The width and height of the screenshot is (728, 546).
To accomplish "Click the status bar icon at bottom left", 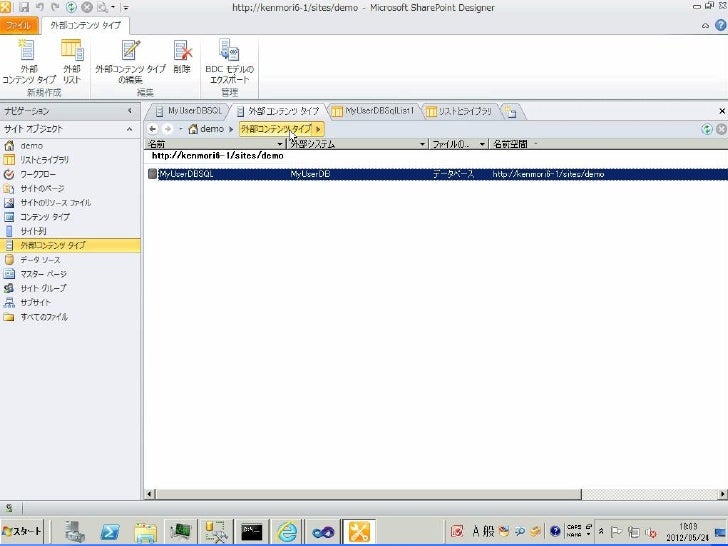I will (9, 508).
